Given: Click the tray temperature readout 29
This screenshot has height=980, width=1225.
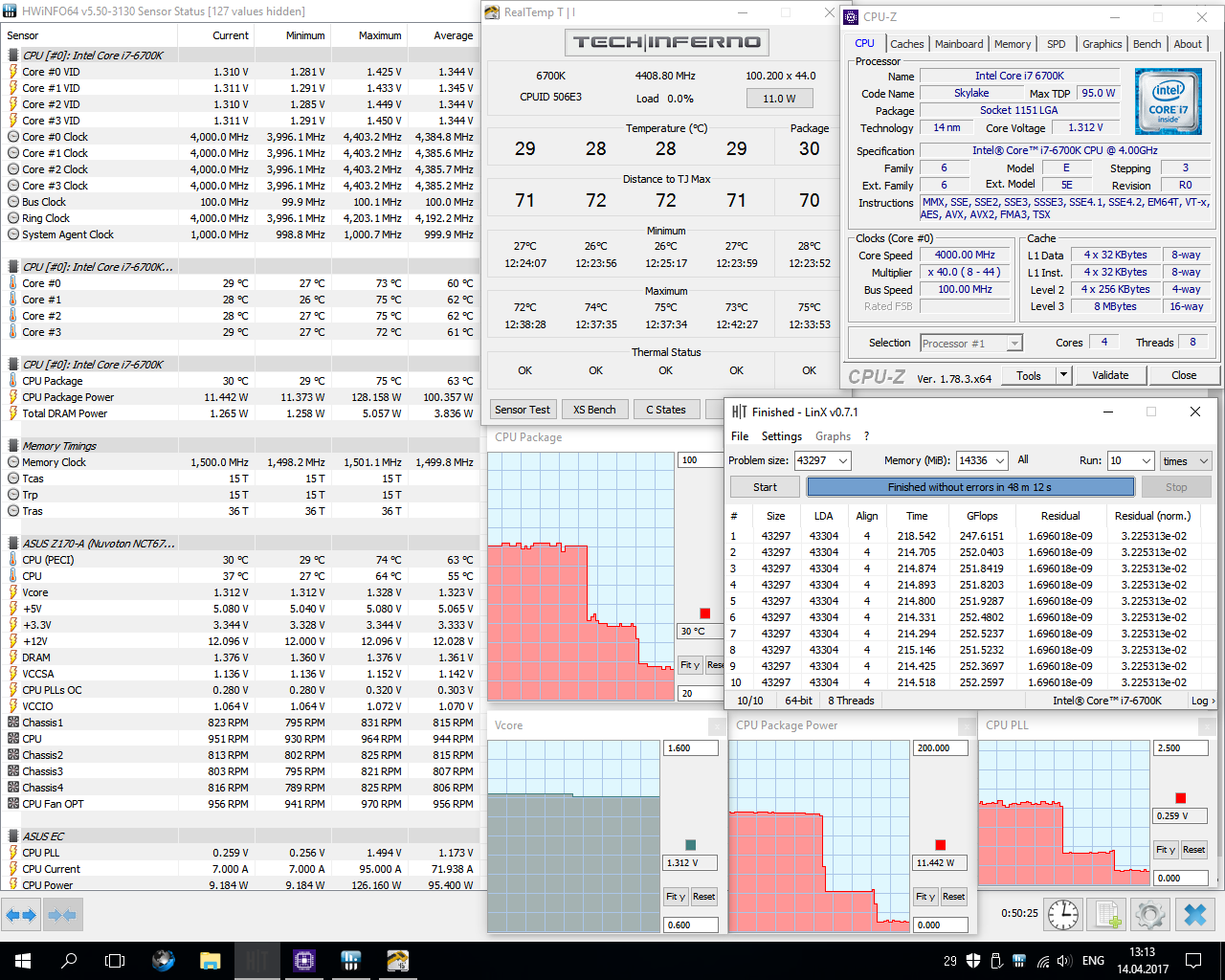Looking at the screenshot, I should click(950, 961).
